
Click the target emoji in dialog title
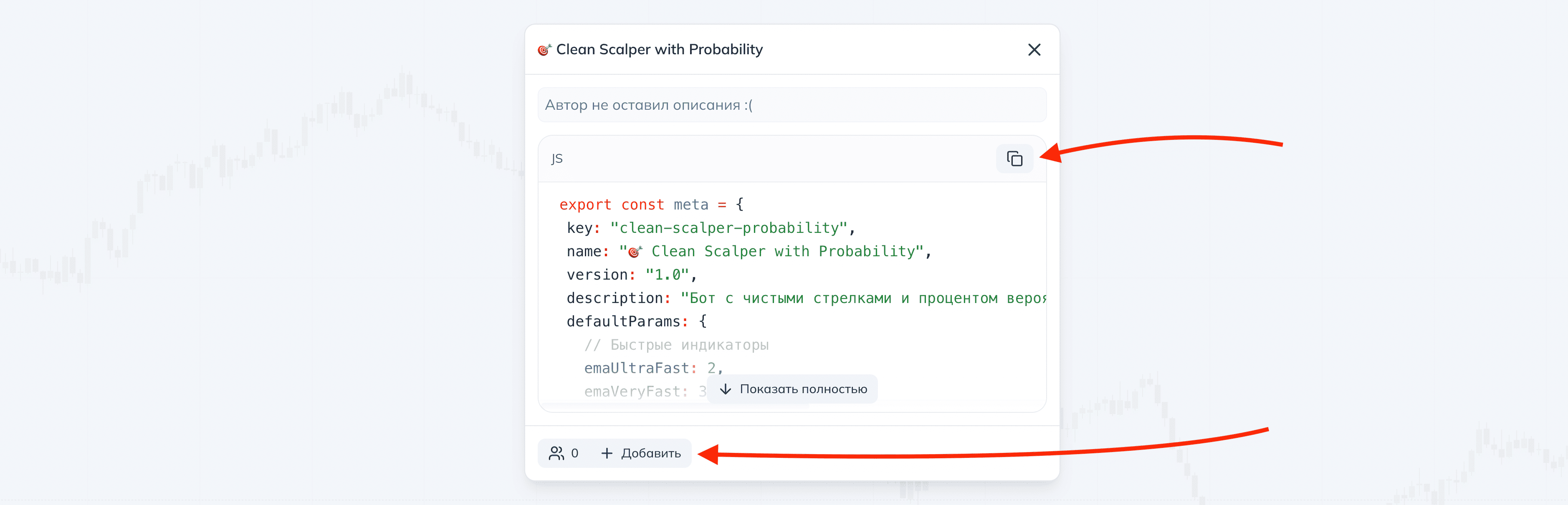pyautogui.click(x=544, y=50)
